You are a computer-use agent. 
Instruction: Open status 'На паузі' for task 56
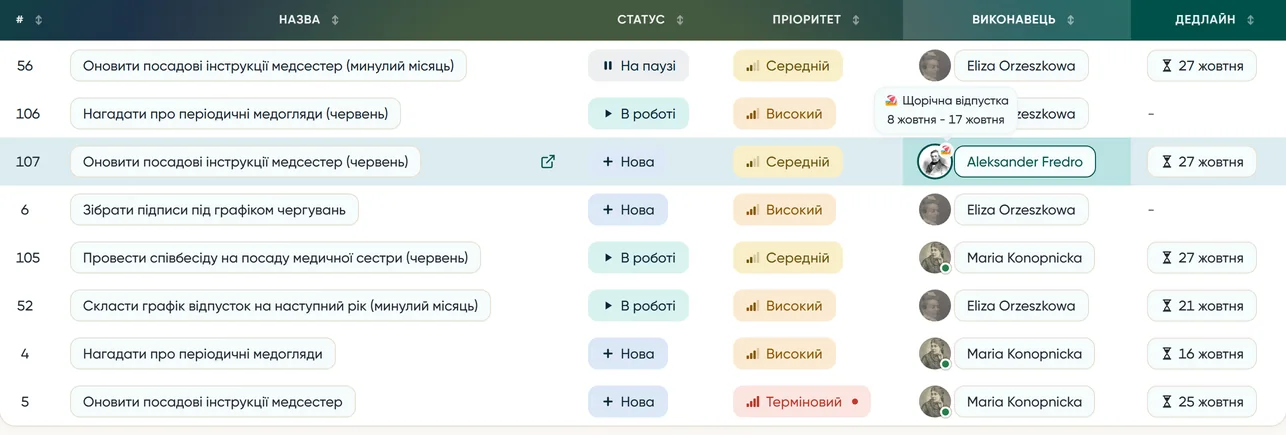click(x=638, y=66)
